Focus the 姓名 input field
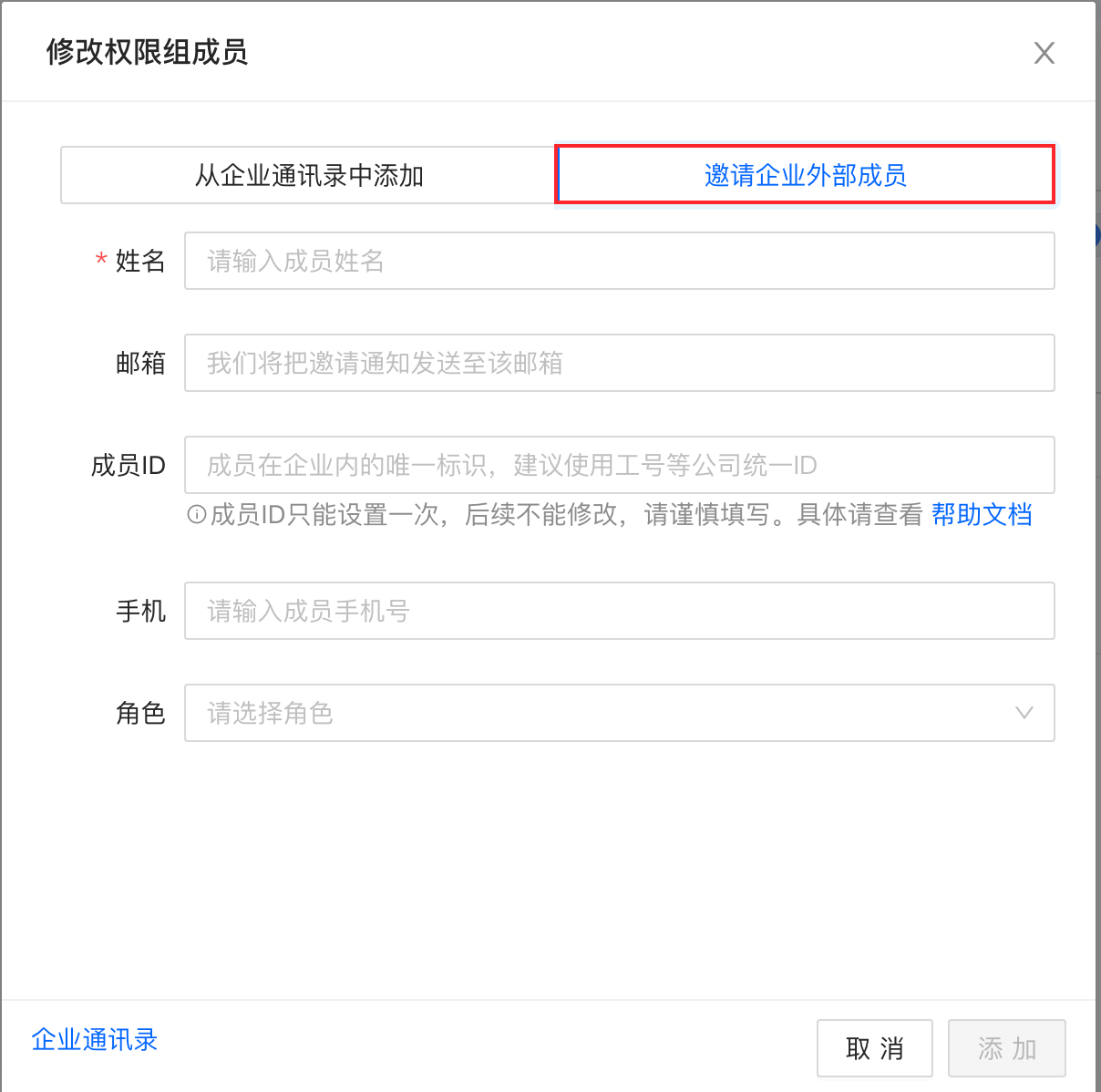Viewport: 1101px width, 1092px height. (620, 261)
